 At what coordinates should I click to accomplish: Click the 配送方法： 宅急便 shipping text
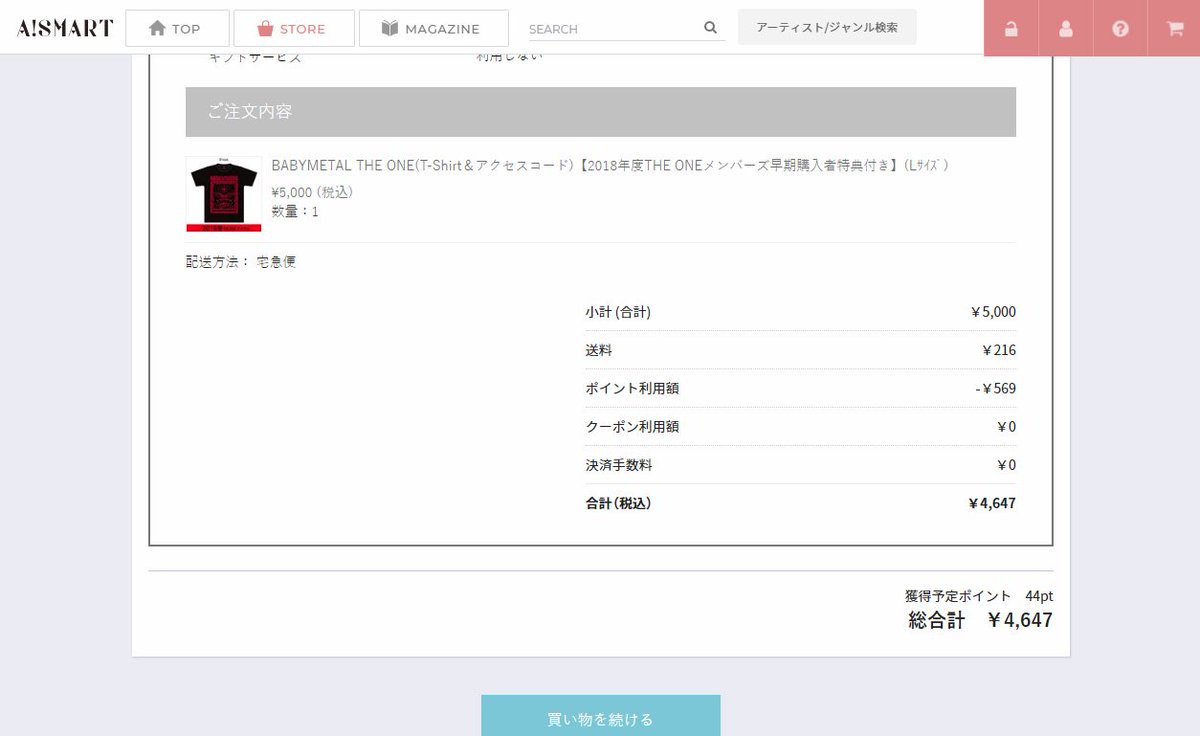coord(241,262)
